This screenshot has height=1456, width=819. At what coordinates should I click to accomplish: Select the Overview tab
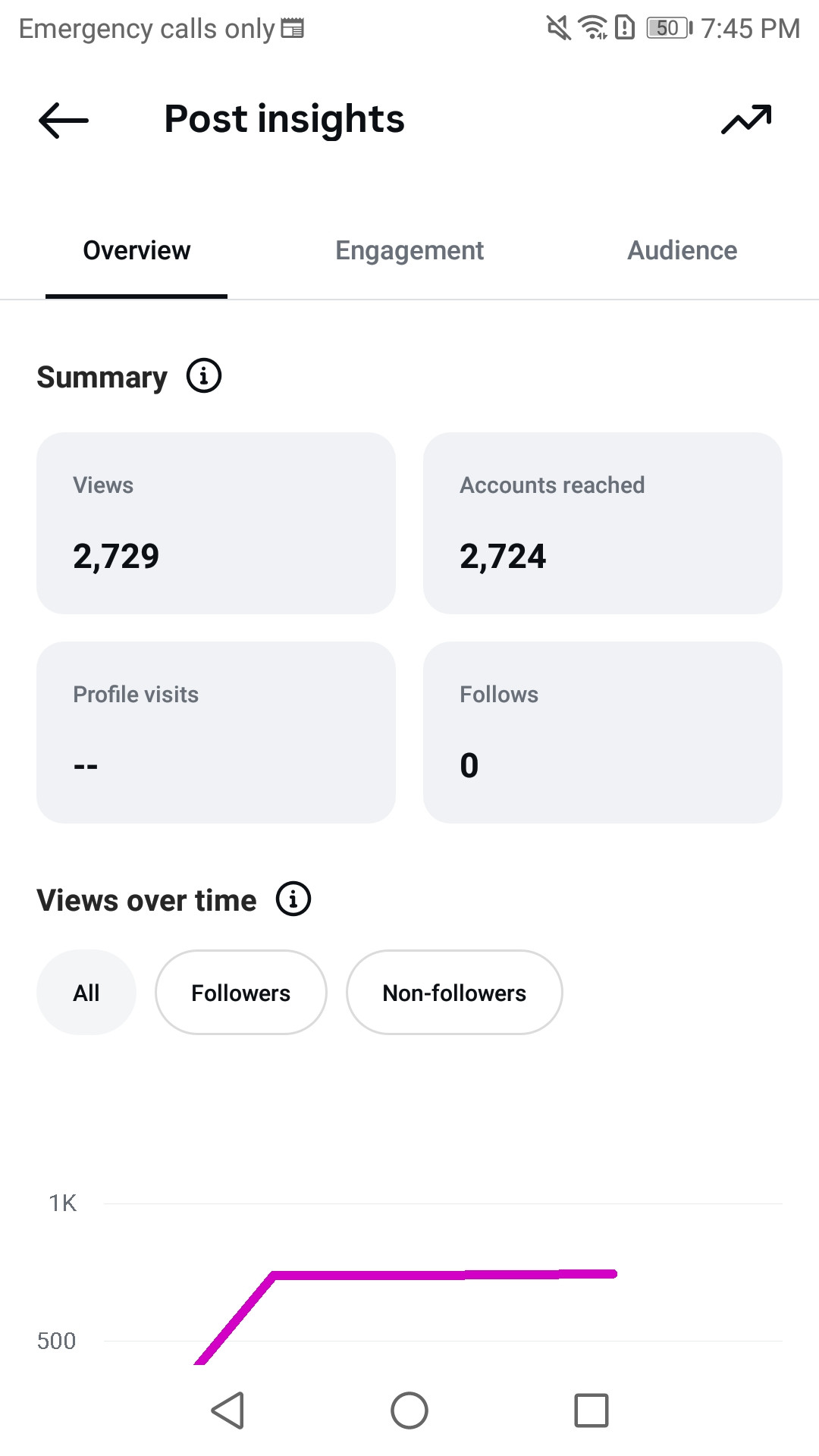tap(136, 250)
